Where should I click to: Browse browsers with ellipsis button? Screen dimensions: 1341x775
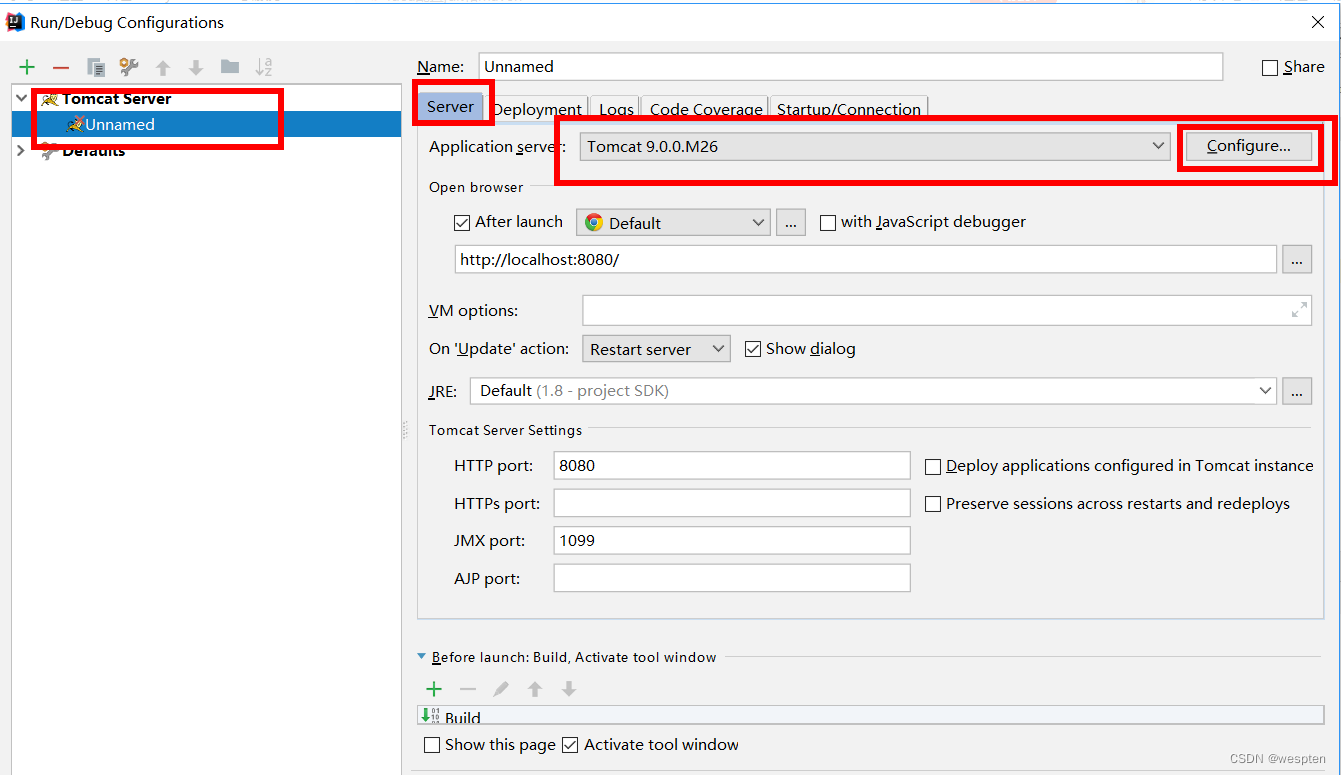(x=790, y=223)
